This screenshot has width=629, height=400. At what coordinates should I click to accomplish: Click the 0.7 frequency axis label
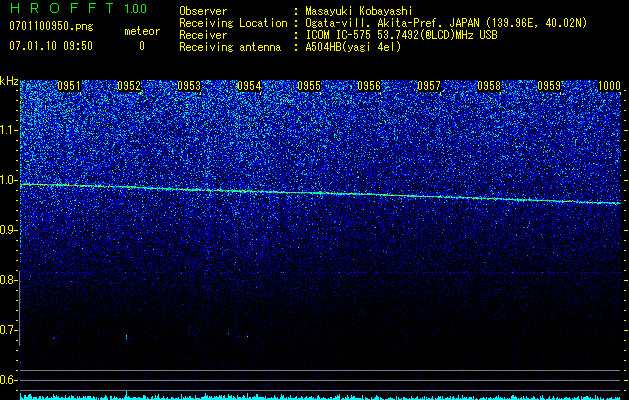coord(8,330)
